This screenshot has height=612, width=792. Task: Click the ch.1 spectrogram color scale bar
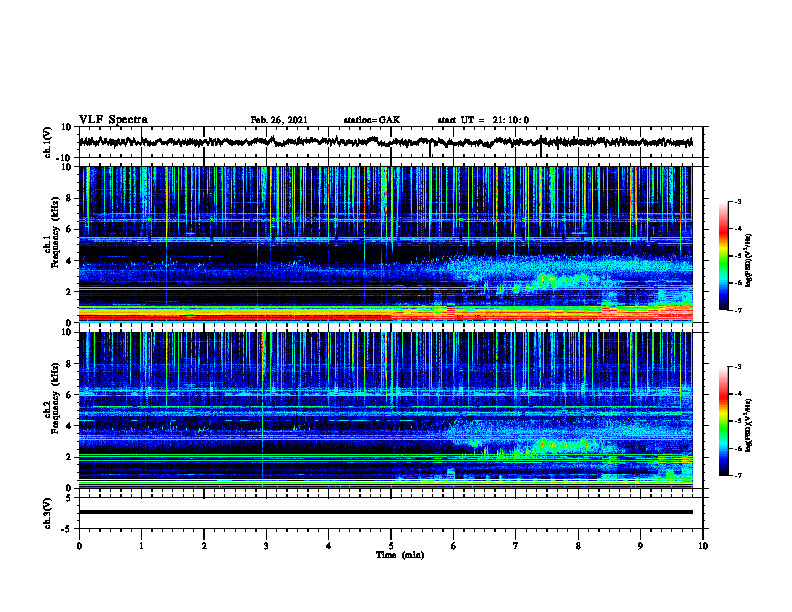coord(724,256)
